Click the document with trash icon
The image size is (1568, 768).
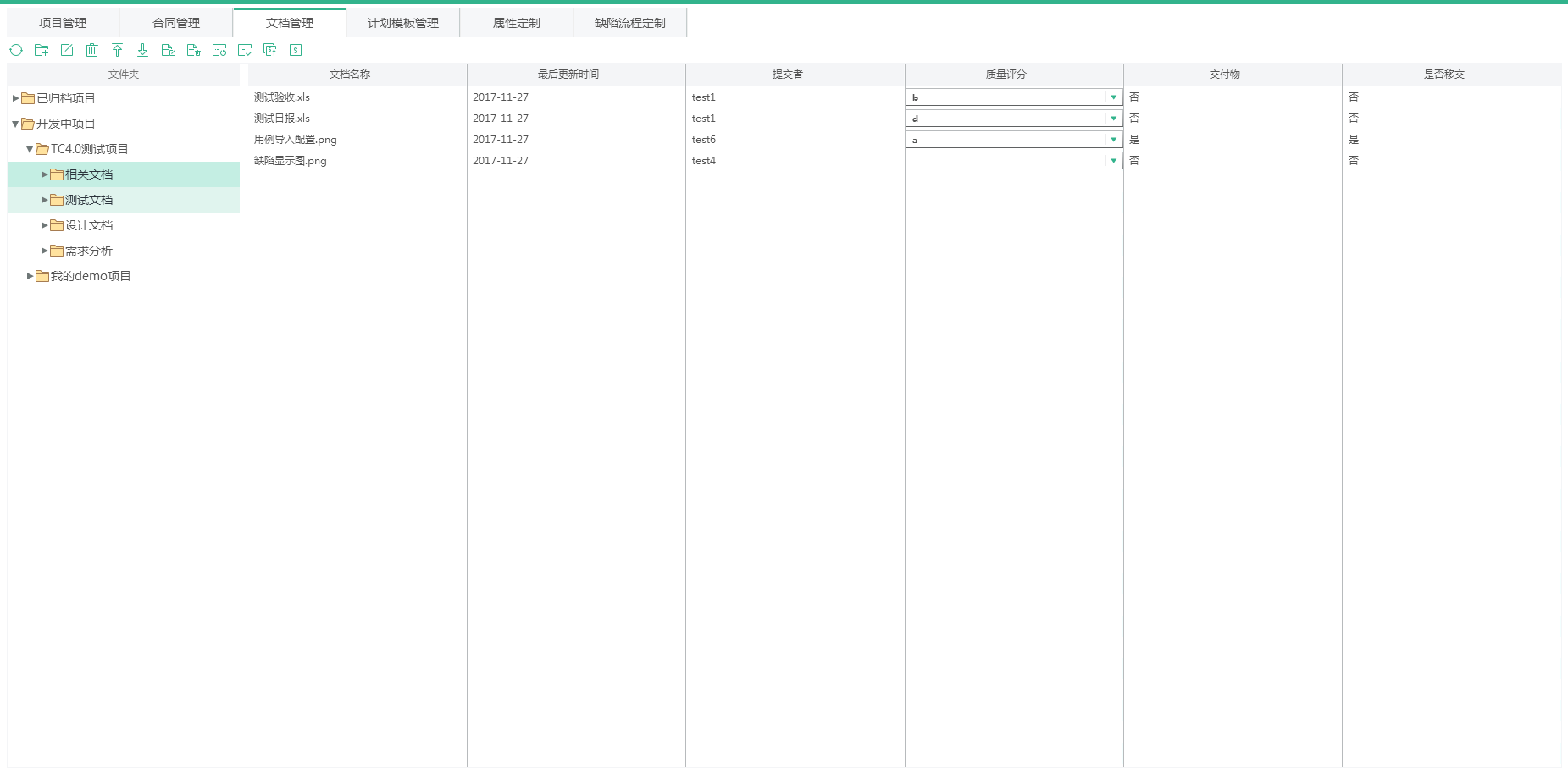pyautogui.click(x=194, y=50)
